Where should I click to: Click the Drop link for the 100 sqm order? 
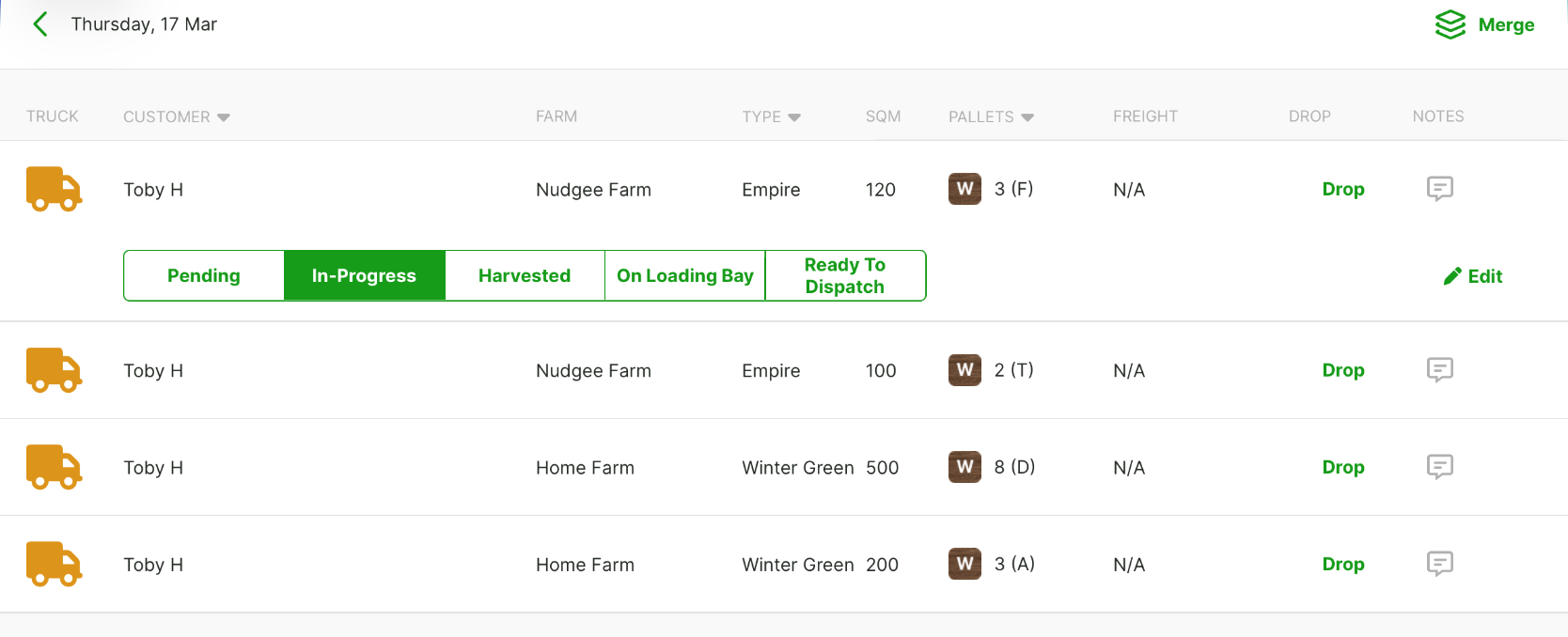pos(1343,370)
